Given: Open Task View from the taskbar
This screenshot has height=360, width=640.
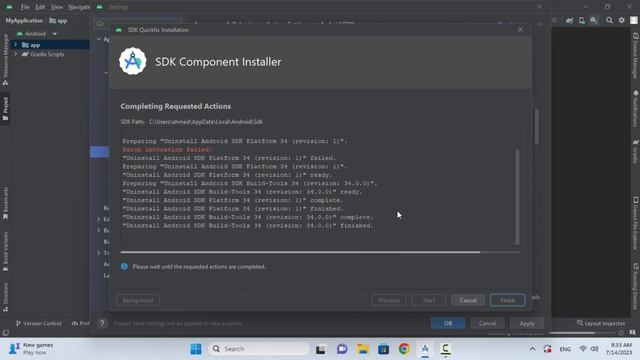Looking at the screenshot, I should 320,349.
